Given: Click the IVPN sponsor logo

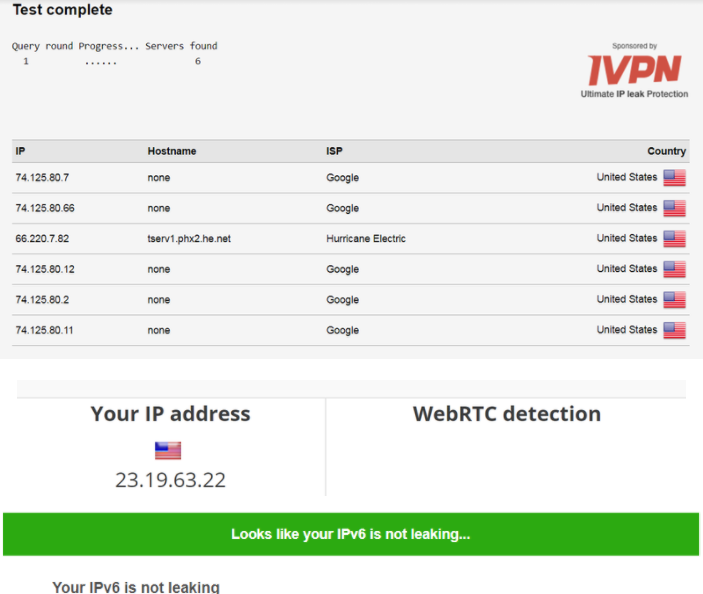Looking at the screenshot, I should pyautogui.click(x=634, y=69).
